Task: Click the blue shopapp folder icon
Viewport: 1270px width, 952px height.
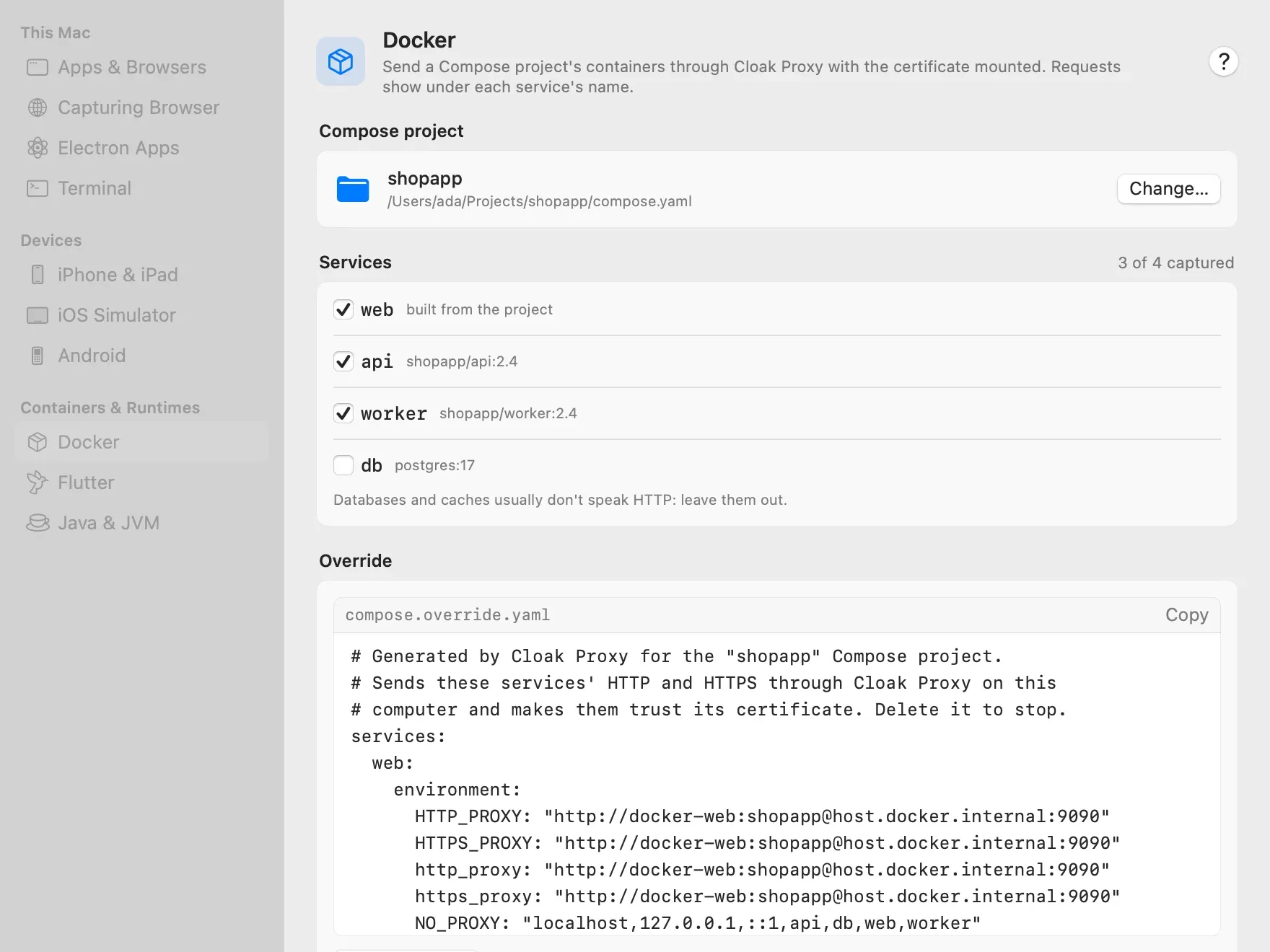Action: (353, 189)
